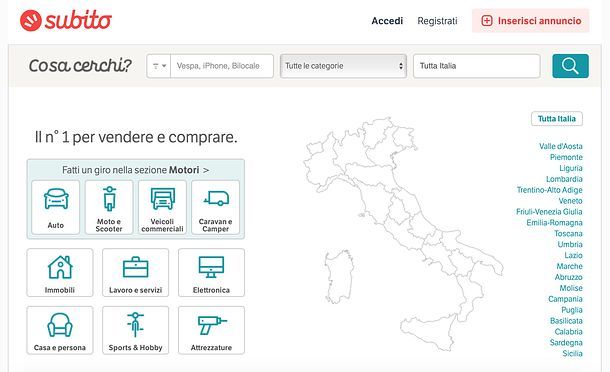The width and height of the screenshot is (610, 372).
Task: Click the Inserisci annuncio button
Action: (x=531, y=21)
